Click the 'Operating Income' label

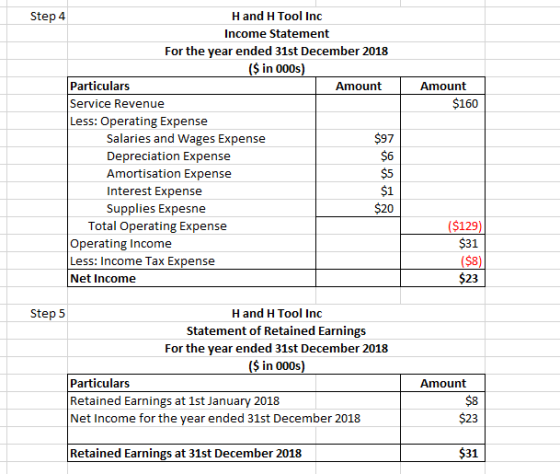[x=121, y=244]
